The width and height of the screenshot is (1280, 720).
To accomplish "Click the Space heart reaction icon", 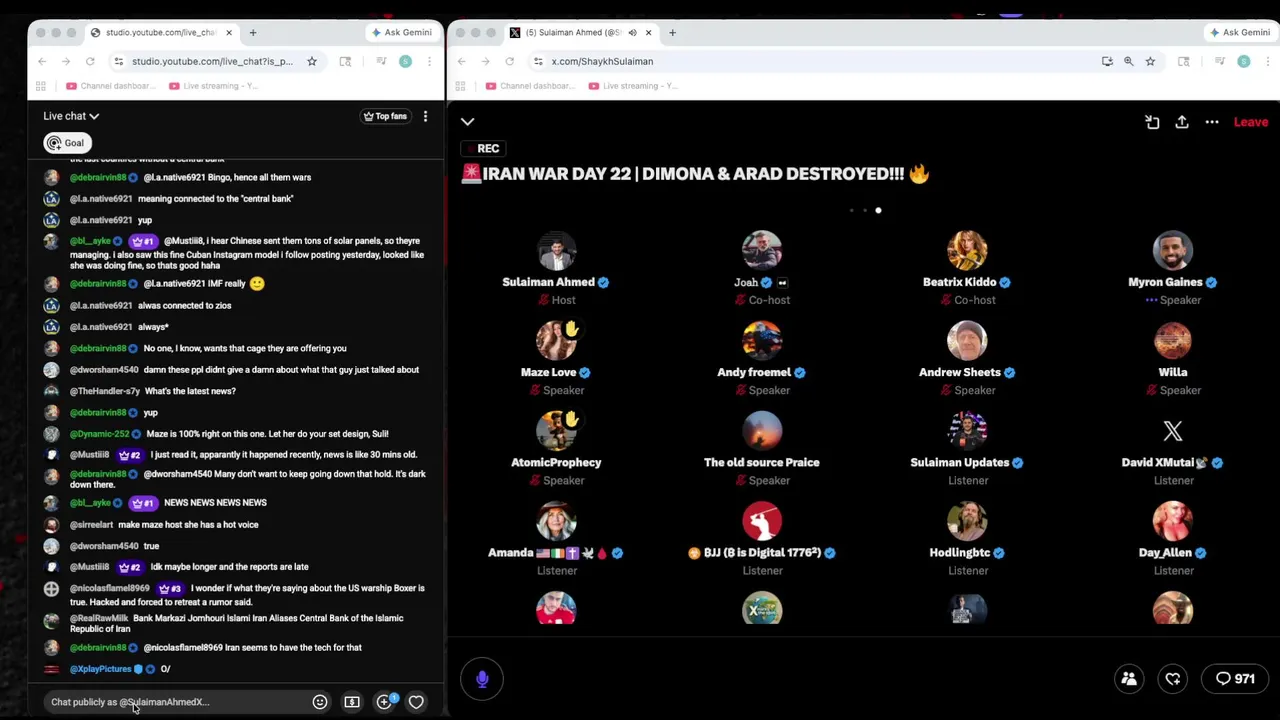I will tap(1173, 679).
